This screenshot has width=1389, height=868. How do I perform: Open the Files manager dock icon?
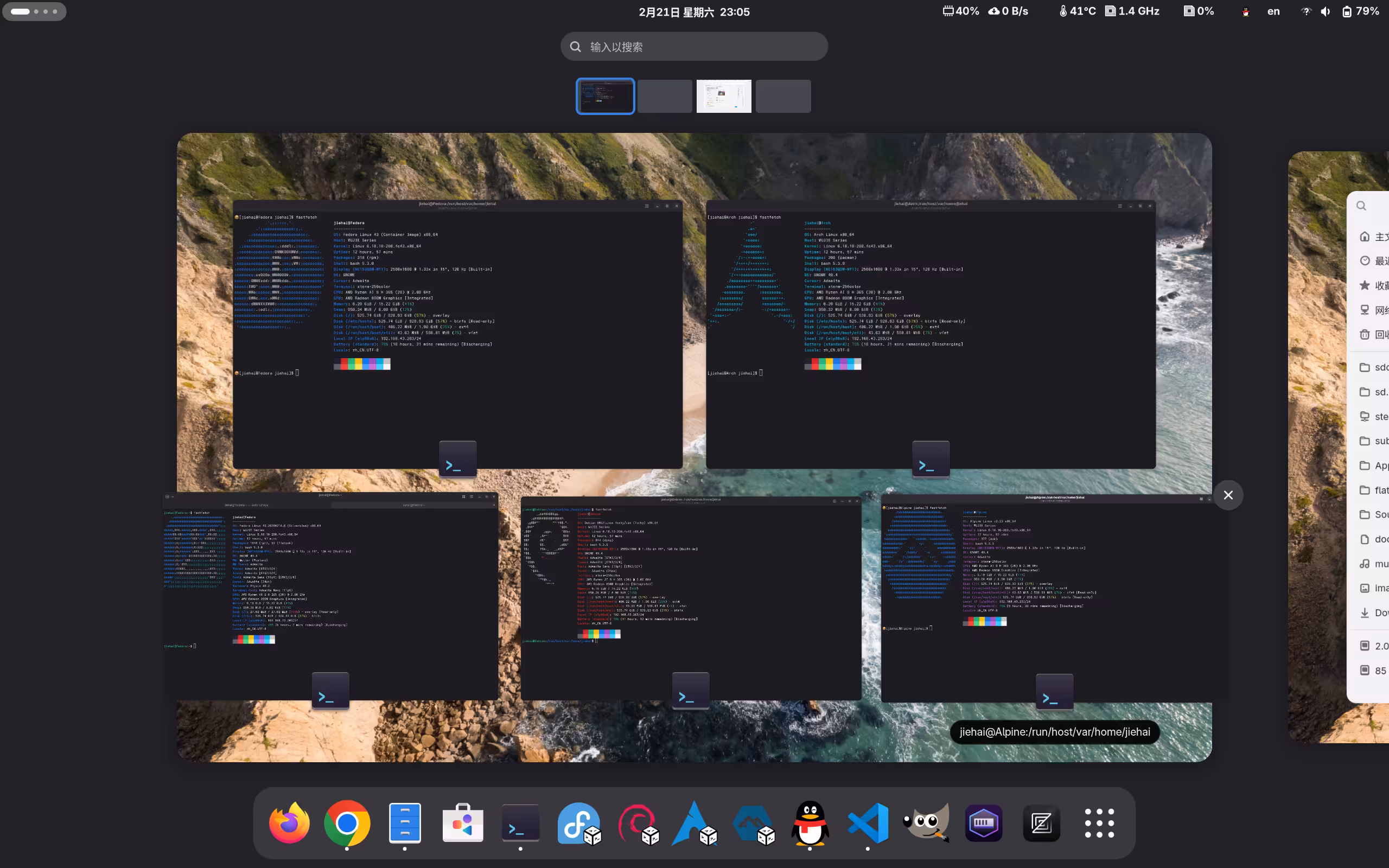pos(405,822)
